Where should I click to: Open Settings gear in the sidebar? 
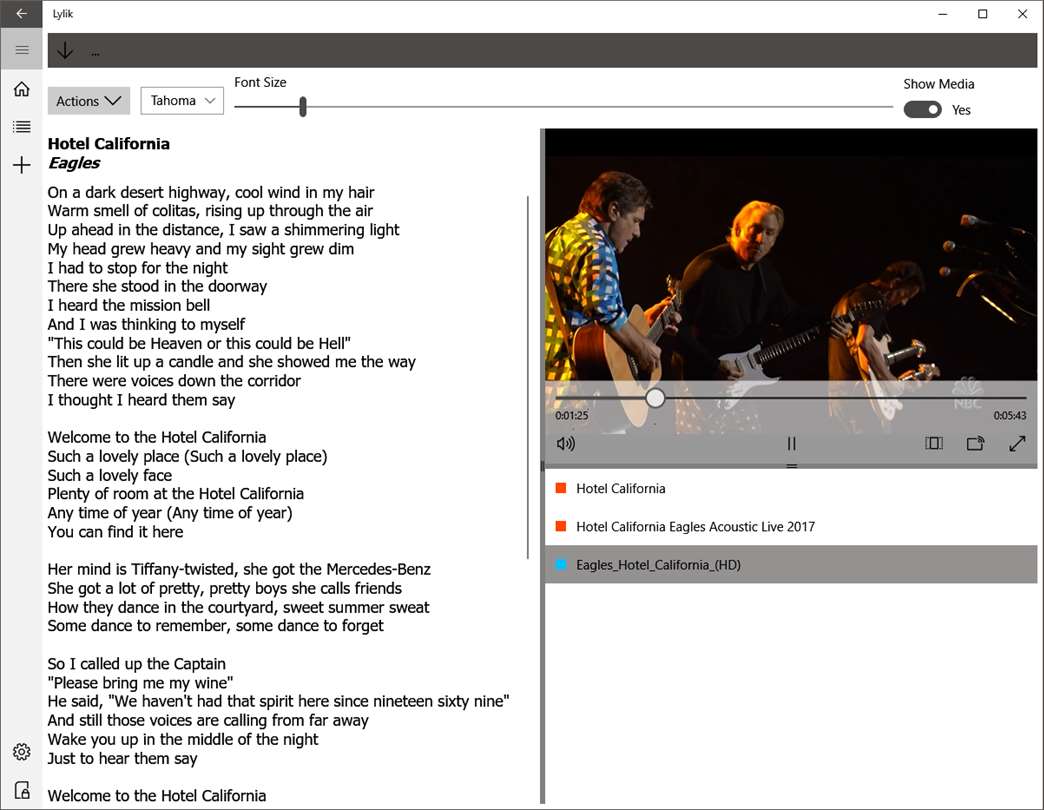(x=21, y=751)
